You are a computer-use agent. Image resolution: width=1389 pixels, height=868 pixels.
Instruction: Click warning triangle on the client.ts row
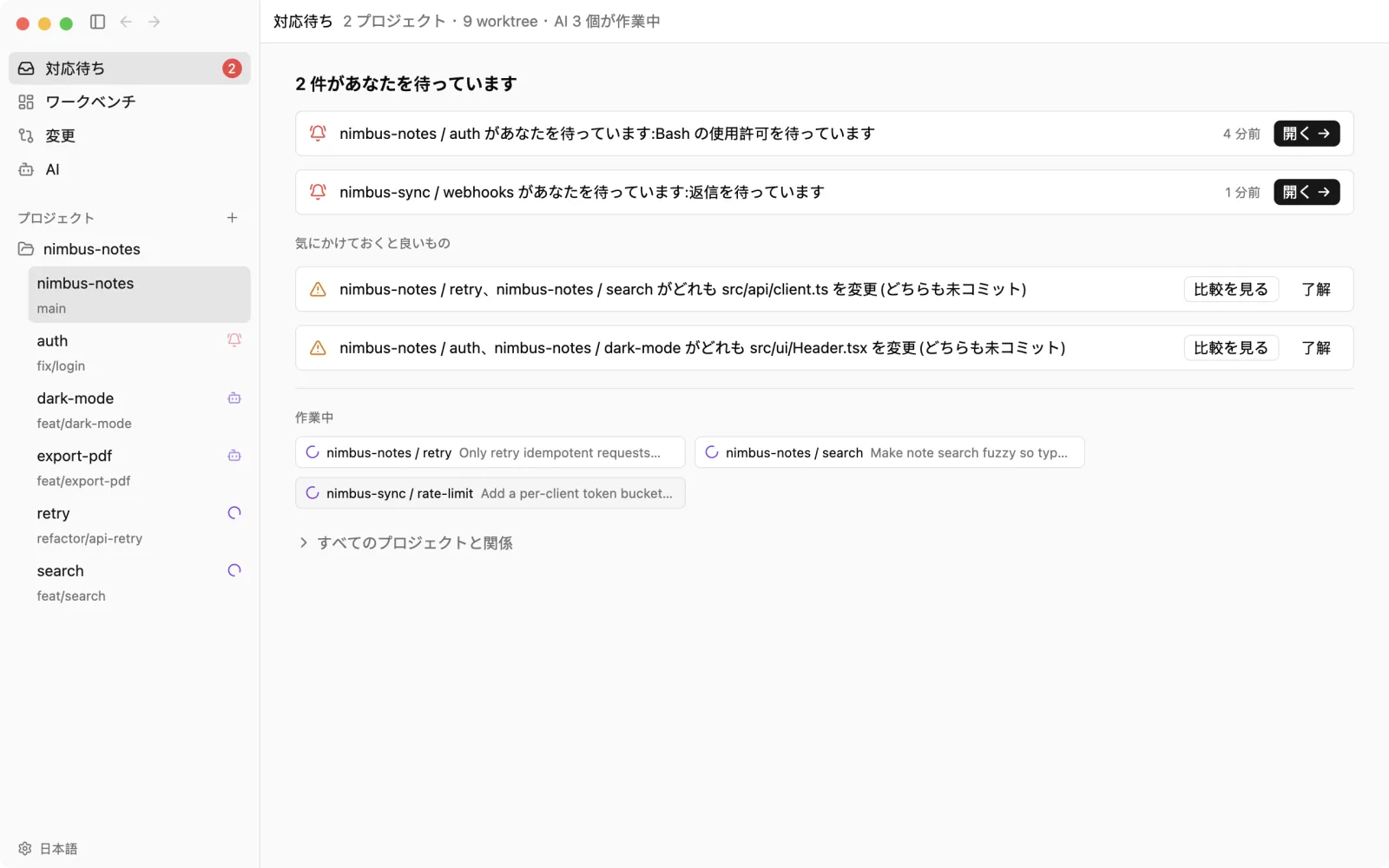click(318, 289)
